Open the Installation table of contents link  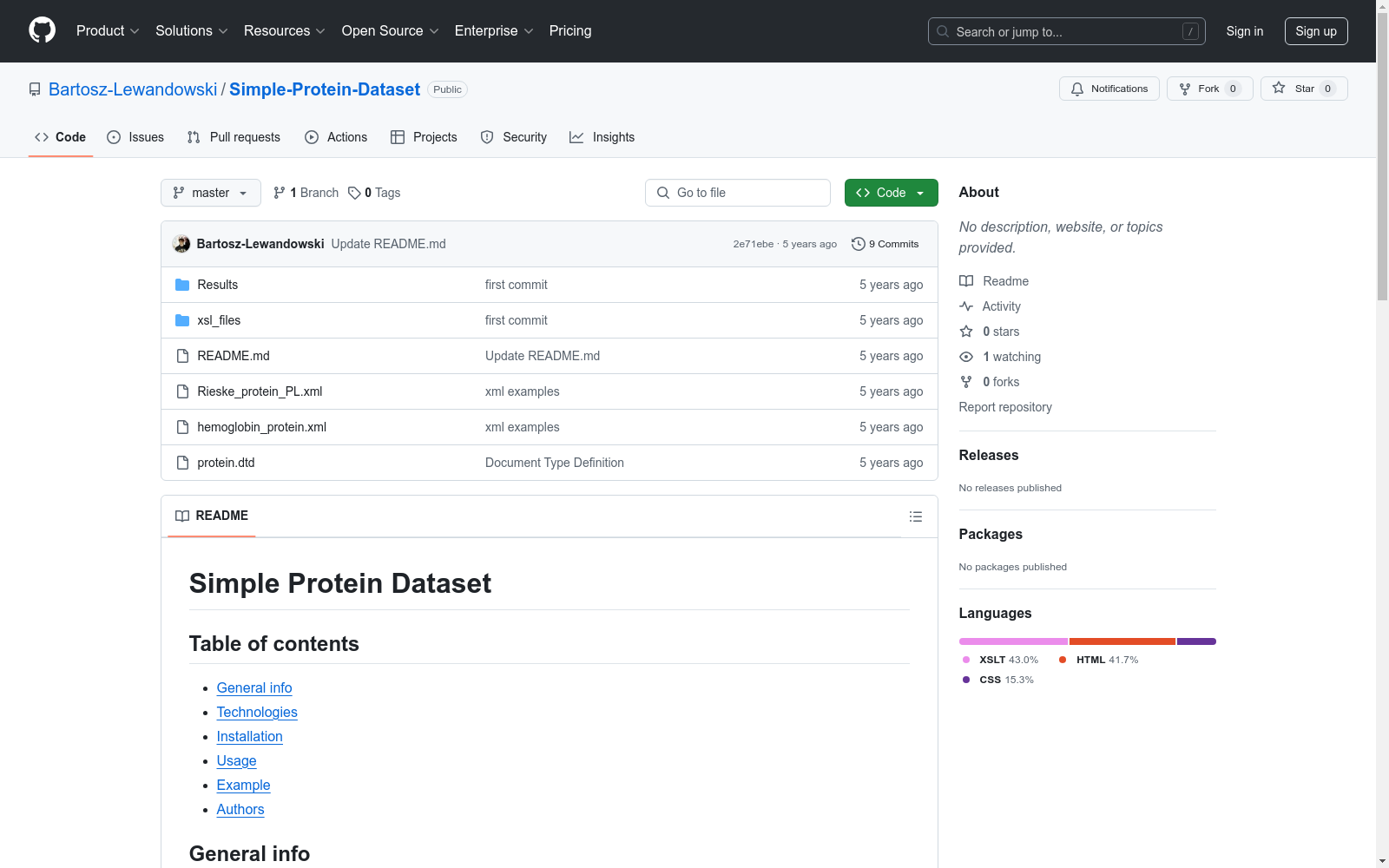pos(250,736)
